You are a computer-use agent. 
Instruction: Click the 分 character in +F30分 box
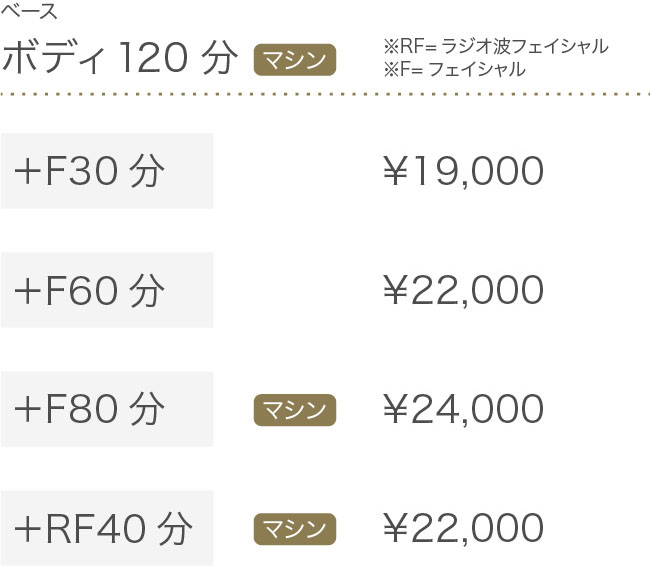click(147, 171)
